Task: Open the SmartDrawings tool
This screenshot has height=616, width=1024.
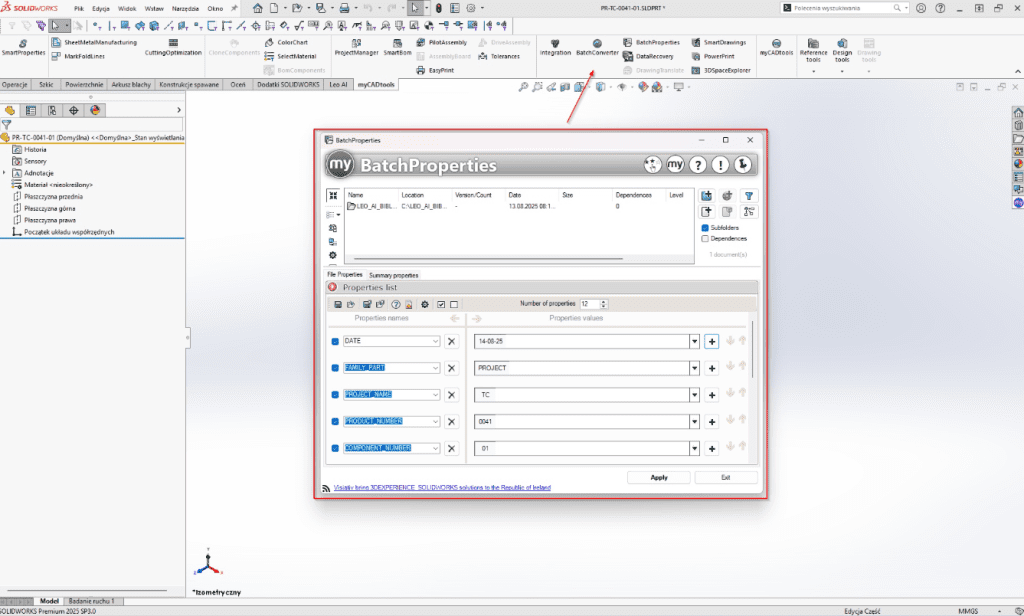Action: [718, 42]
